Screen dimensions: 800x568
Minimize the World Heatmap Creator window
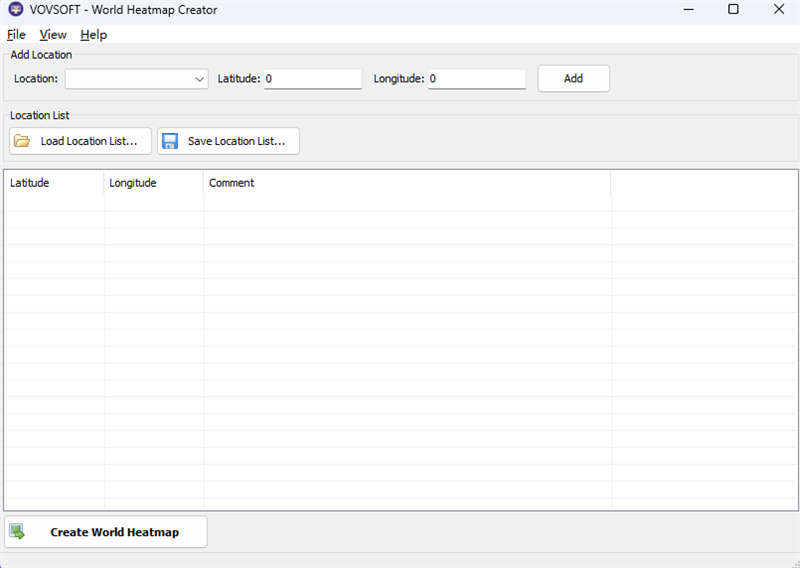(x=689, y=9)
